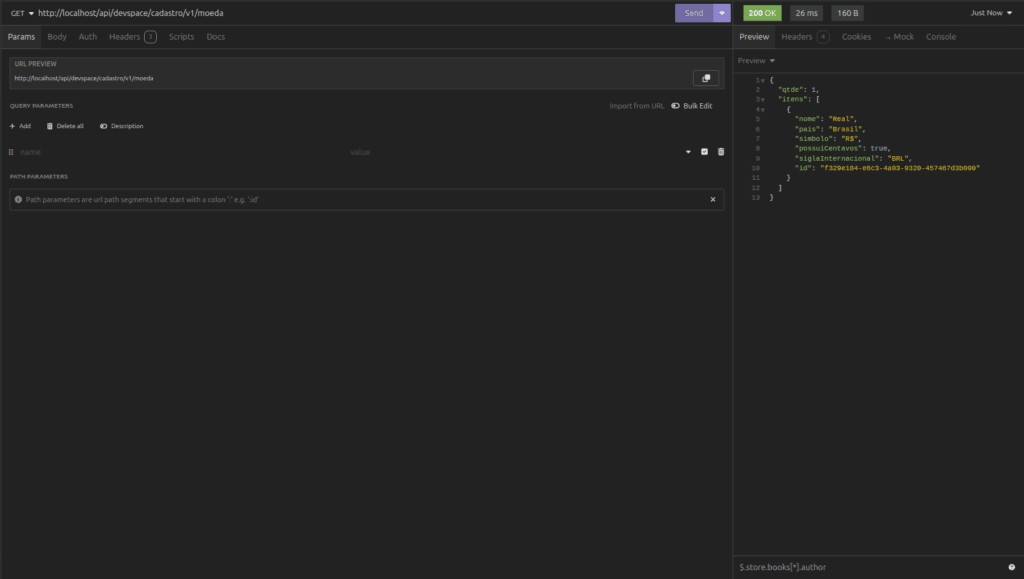
Task: Click the "id" UUID value in response
Action: [900, 168]
